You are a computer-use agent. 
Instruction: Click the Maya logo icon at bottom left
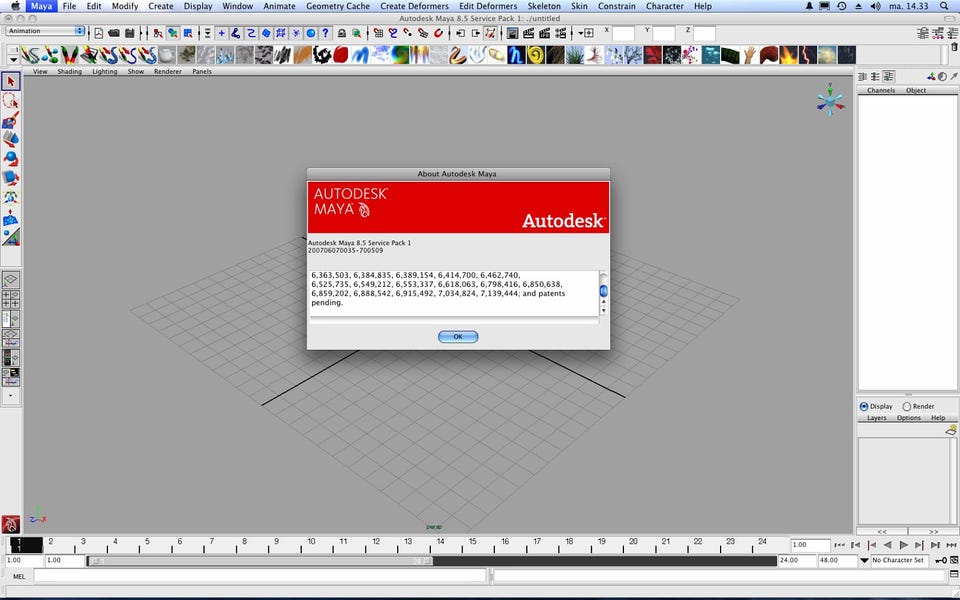[10, 524]
